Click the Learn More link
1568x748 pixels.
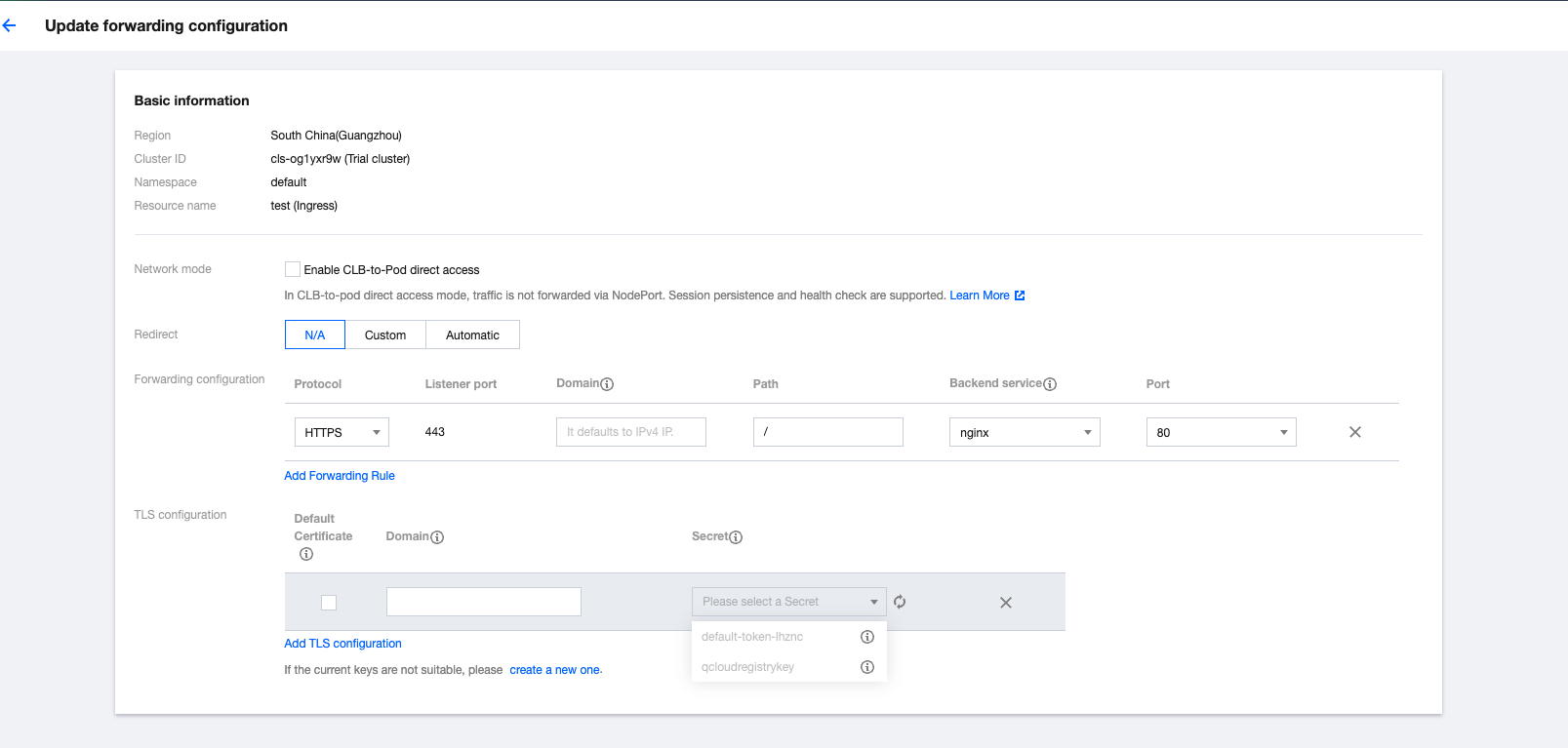980,295
